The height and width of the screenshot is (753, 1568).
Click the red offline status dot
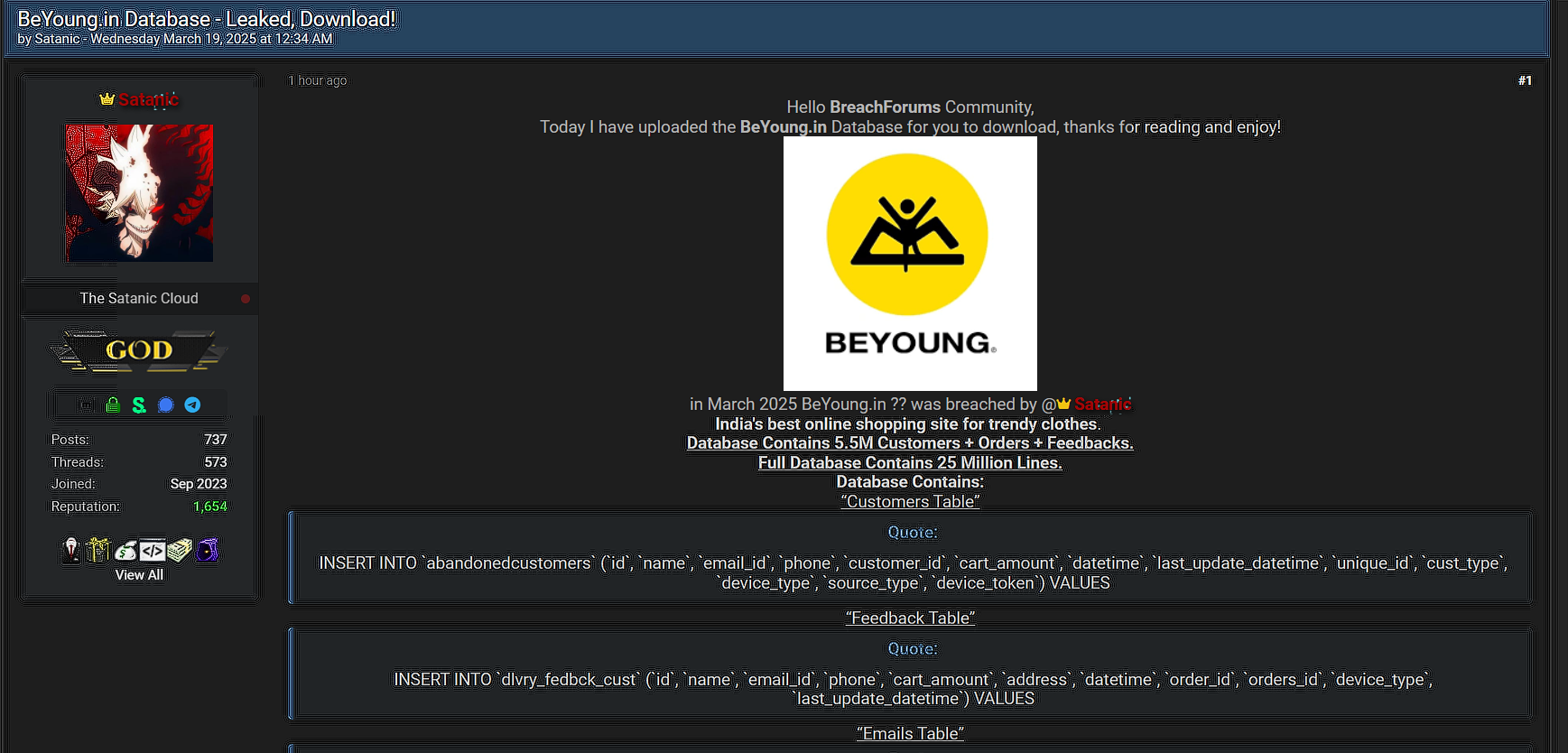click(x=246, y=299)
